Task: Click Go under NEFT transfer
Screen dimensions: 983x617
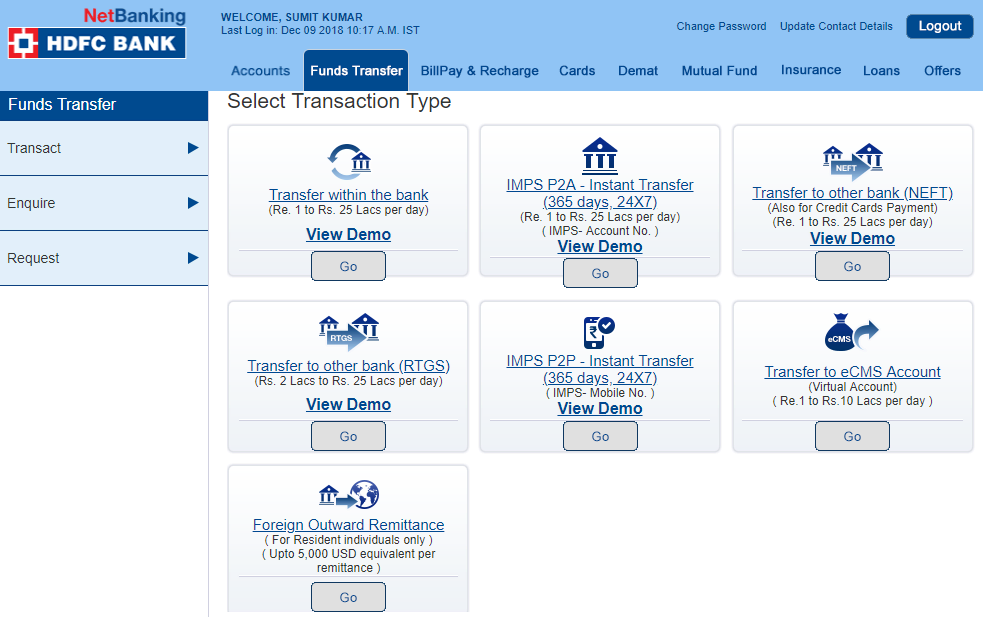Action: (852, 266)
